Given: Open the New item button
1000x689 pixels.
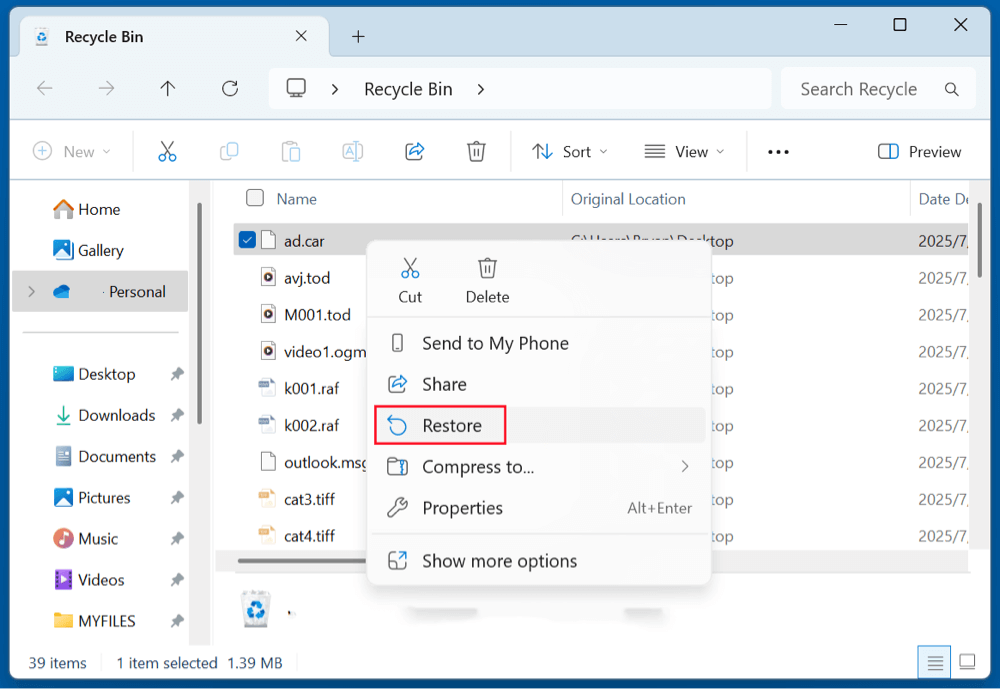Looking at the screenshot, I should (71, 151).
